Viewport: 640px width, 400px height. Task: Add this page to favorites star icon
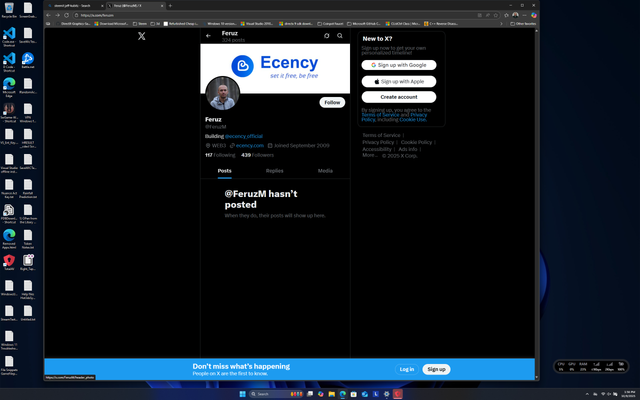496,15
